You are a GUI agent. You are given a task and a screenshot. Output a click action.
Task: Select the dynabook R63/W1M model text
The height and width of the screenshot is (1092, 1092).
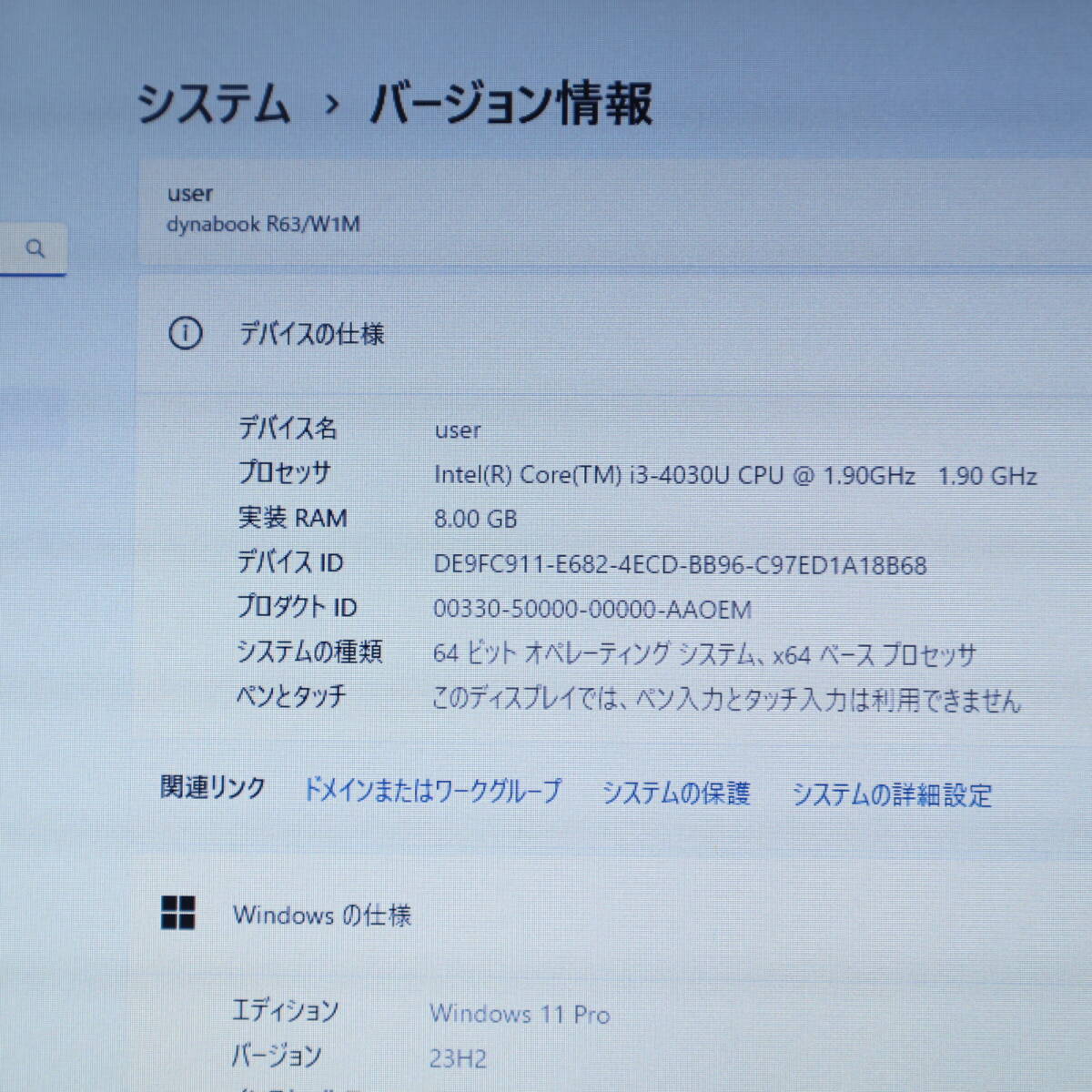point(263,224)
